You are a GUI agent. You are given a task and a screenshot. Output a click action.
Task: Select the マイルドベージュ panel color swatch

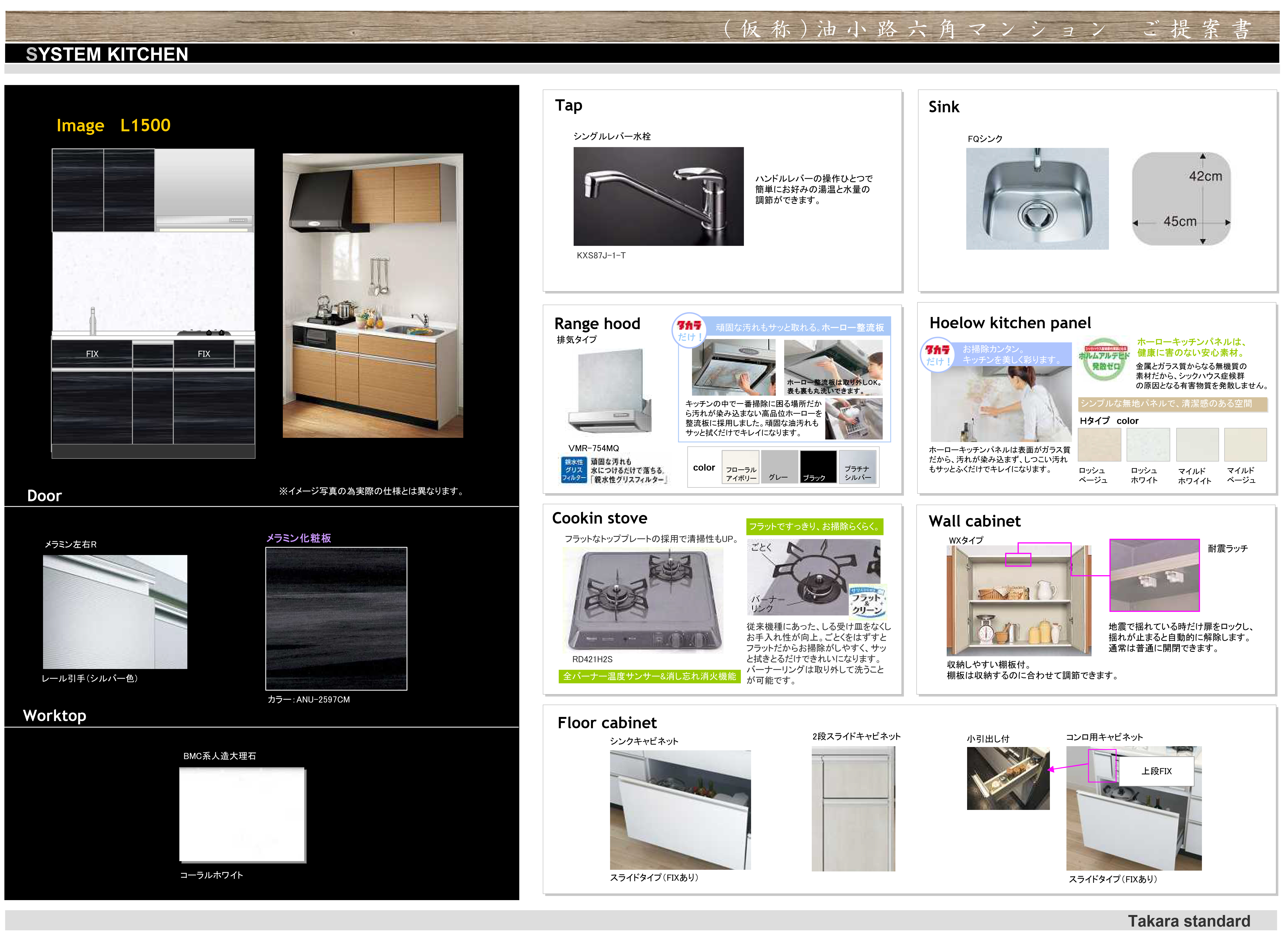click(x=1245, y=444)
